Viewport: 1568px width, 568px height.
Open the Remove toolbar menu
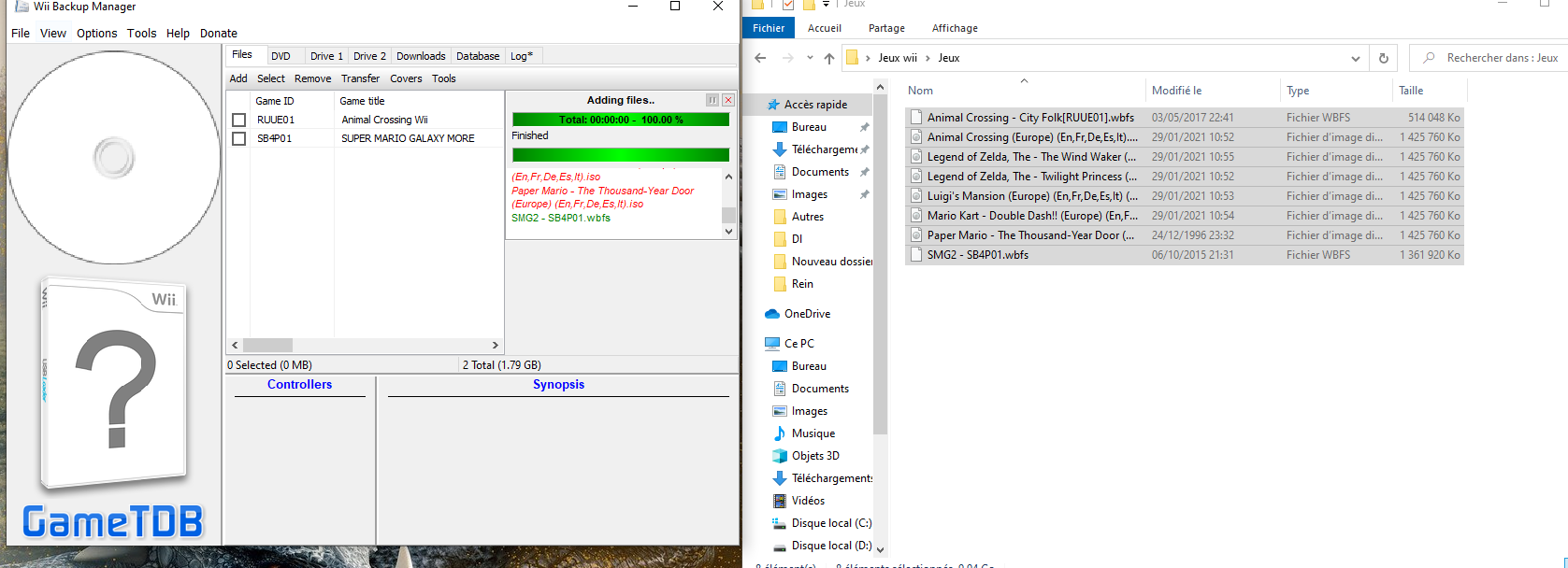[312, 78]
